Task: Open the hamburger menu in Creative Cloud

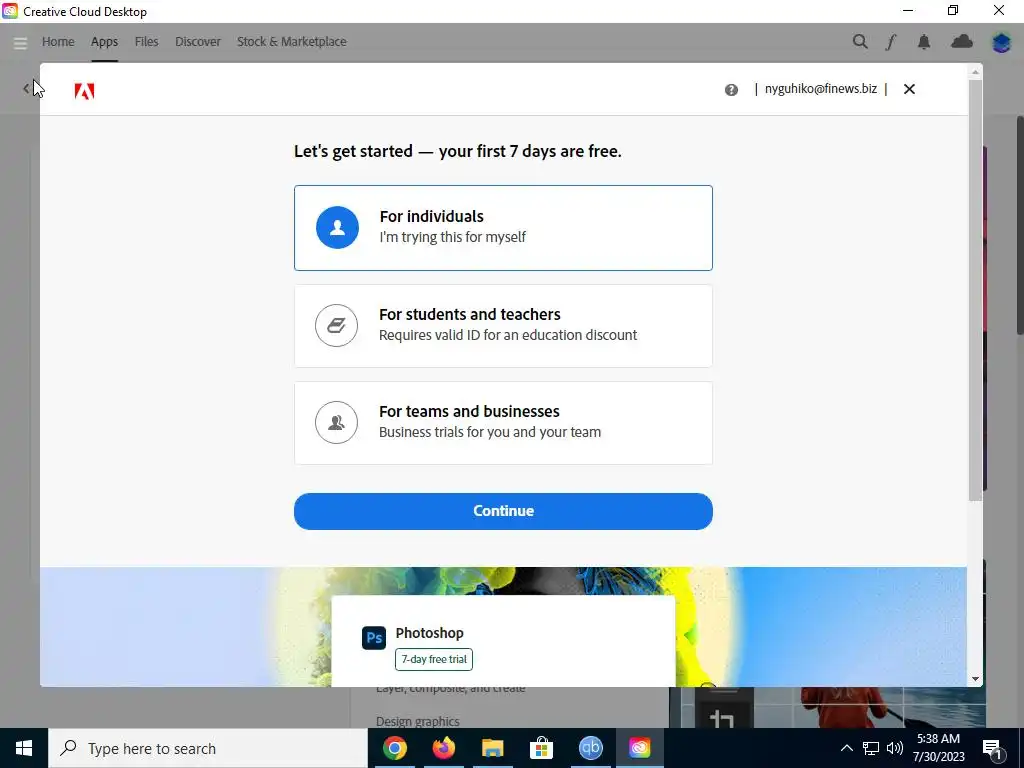Action: pos(20,42)
